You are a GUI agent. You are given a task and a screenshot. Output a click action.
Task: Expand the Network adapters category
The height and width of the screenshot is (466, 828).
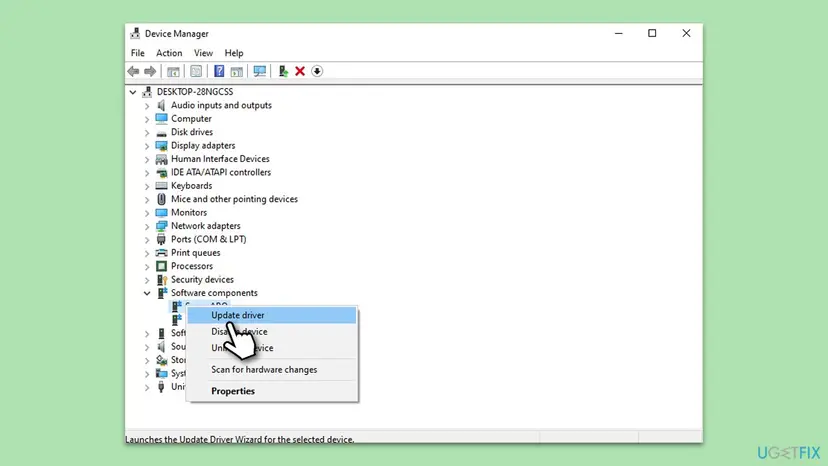pos(147,226)
